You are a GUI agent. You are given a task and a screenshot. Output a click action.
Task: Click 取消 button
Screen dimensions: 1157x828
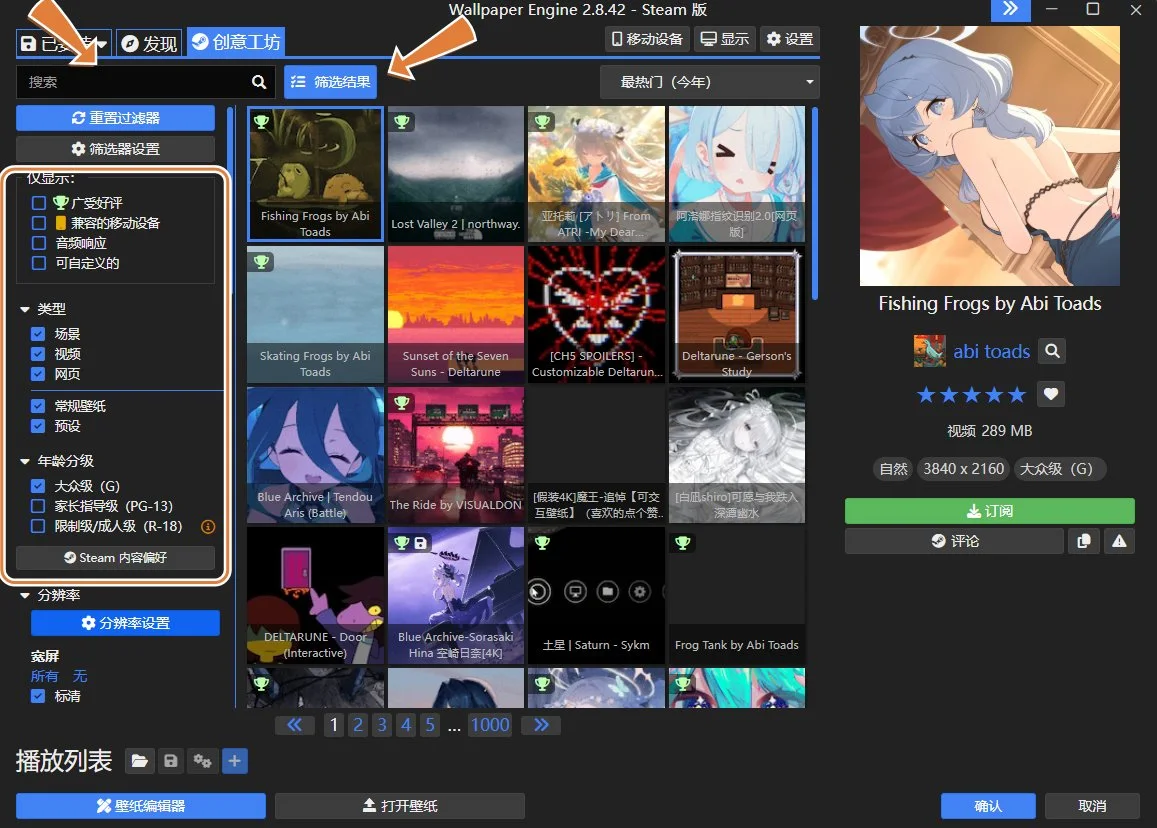pos(1092,806)
